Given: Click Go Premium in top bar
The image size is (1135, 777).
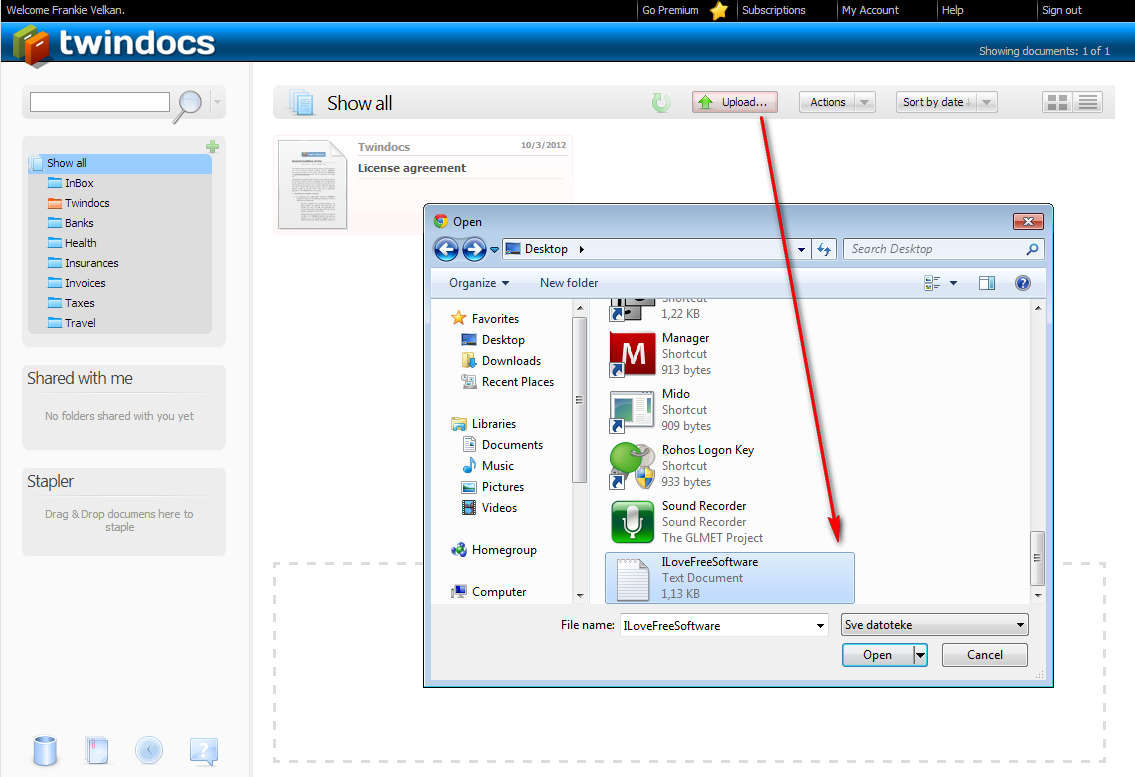Looking at the screenshot, I should coord(670,10).
